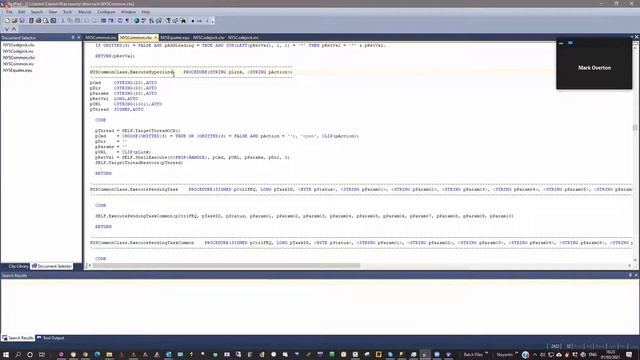Open the Edit menu
The height and width of the screenshot is (360, 640).
(x=21, y=12)
